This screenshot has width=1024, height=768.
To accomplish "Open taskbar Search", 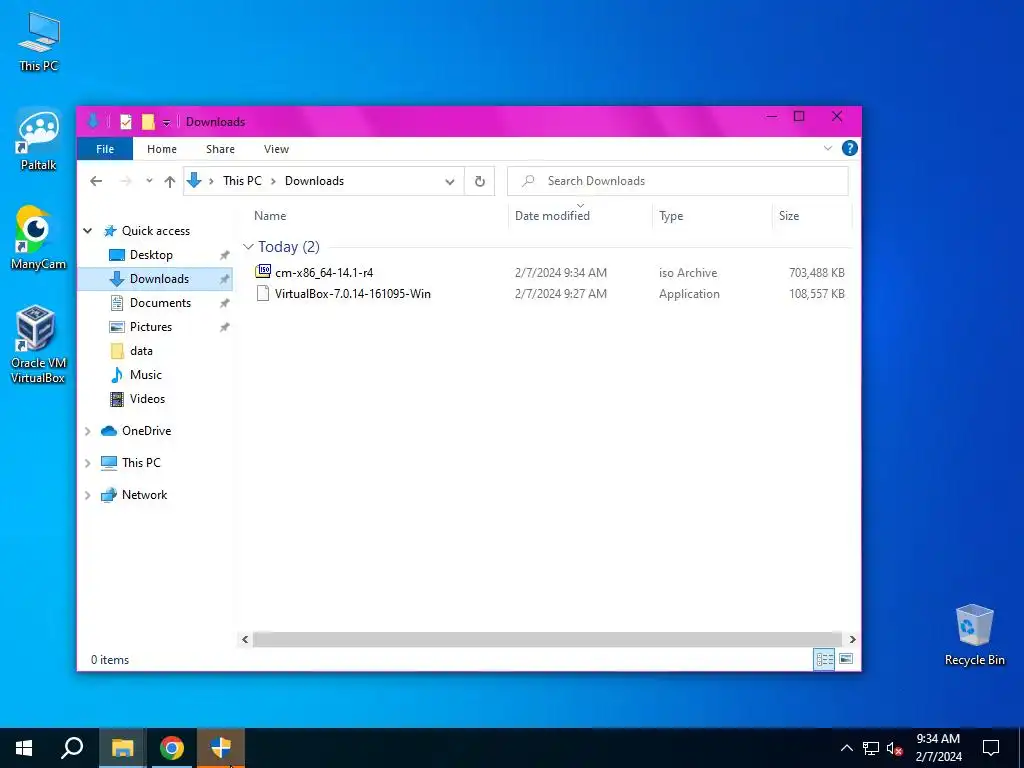I will 72,748.
